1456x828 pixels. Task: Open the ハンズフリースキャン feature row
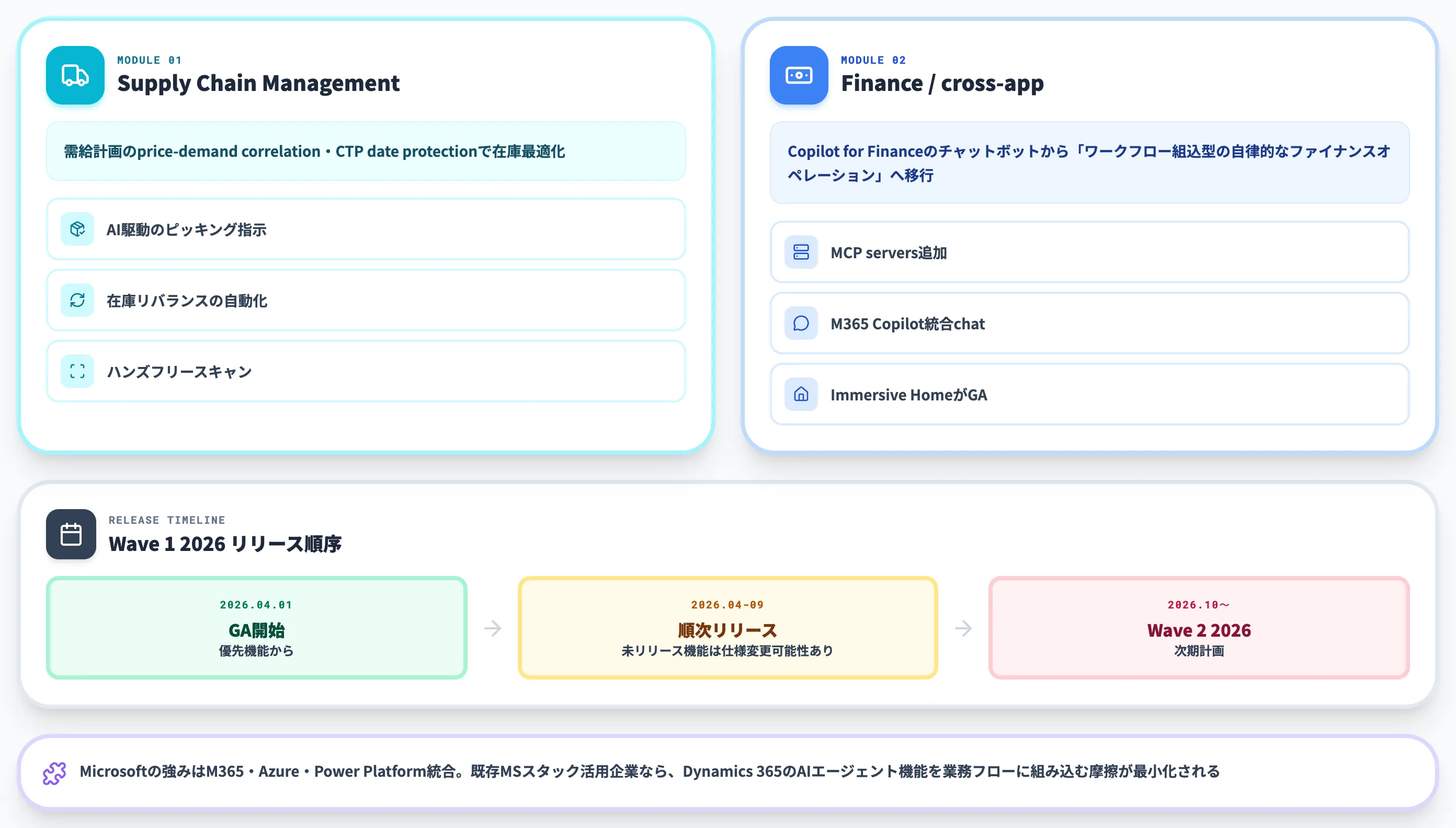click(x=366, y=371)
